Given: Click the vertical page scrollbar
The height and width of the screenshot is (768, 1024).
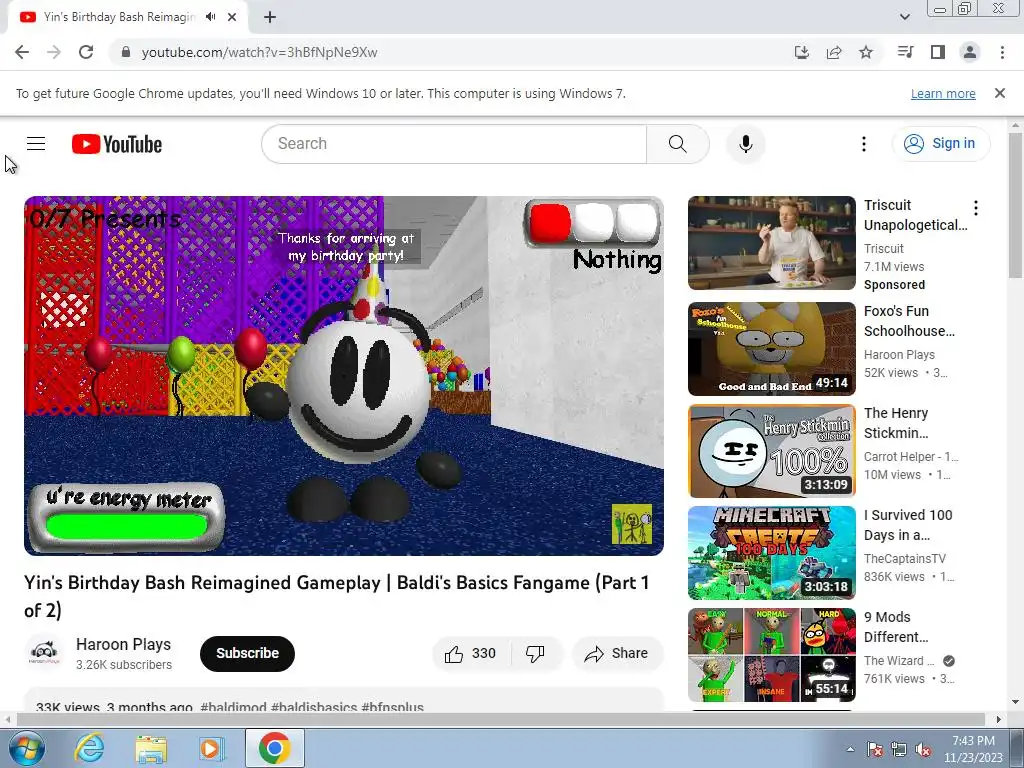Looking at the screenshot, I should click(1016, 206).
